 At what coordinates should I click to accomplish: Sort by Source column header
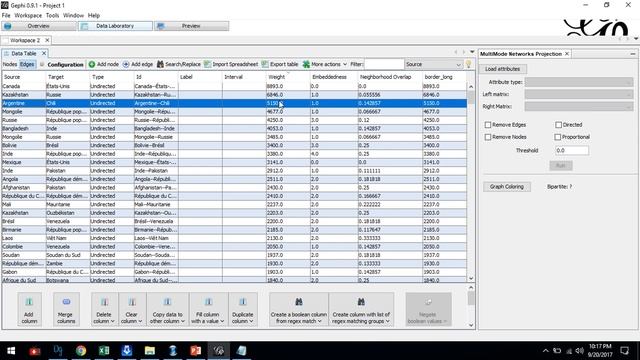coord(24,77)
